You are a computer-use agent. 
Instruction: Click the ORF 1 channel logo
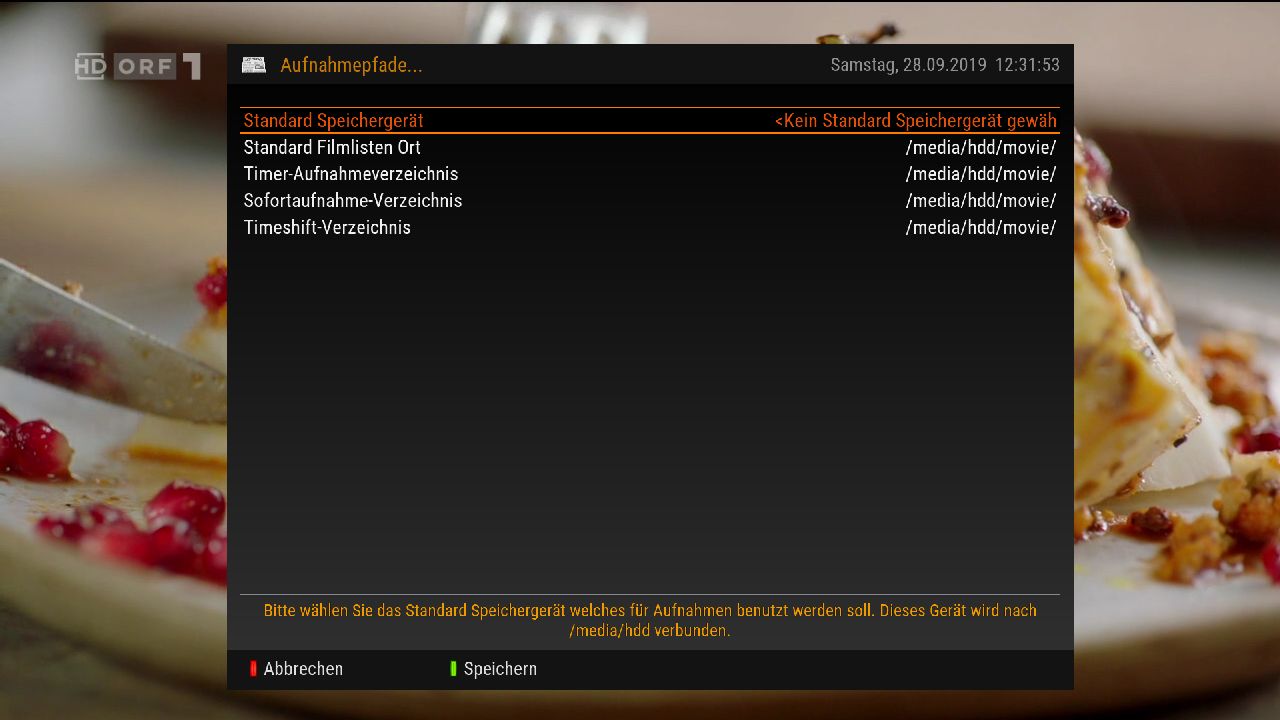pos(138,67)
